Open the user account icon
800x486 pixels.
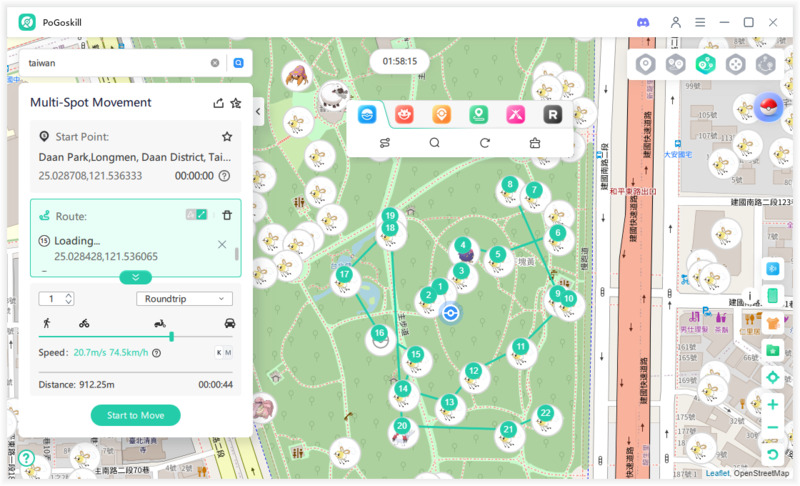[676, 22]
